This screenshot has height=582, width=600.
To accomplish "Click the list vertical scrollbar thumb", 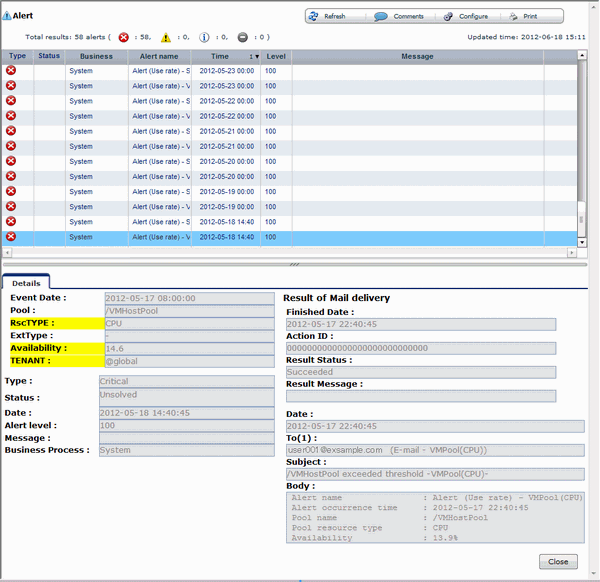I will point(582,219).
